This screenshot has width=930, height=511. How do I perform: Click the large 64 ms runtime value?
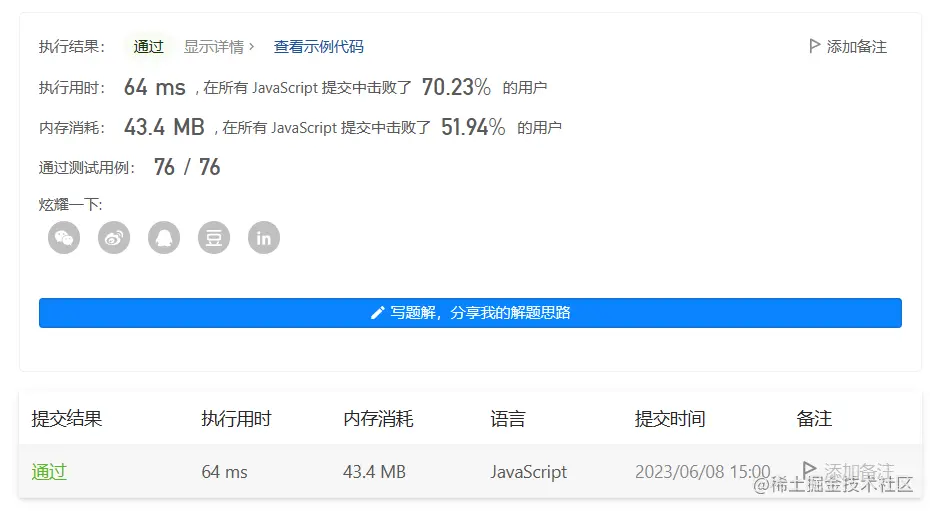pyautogui.click(x=154, y=87)
